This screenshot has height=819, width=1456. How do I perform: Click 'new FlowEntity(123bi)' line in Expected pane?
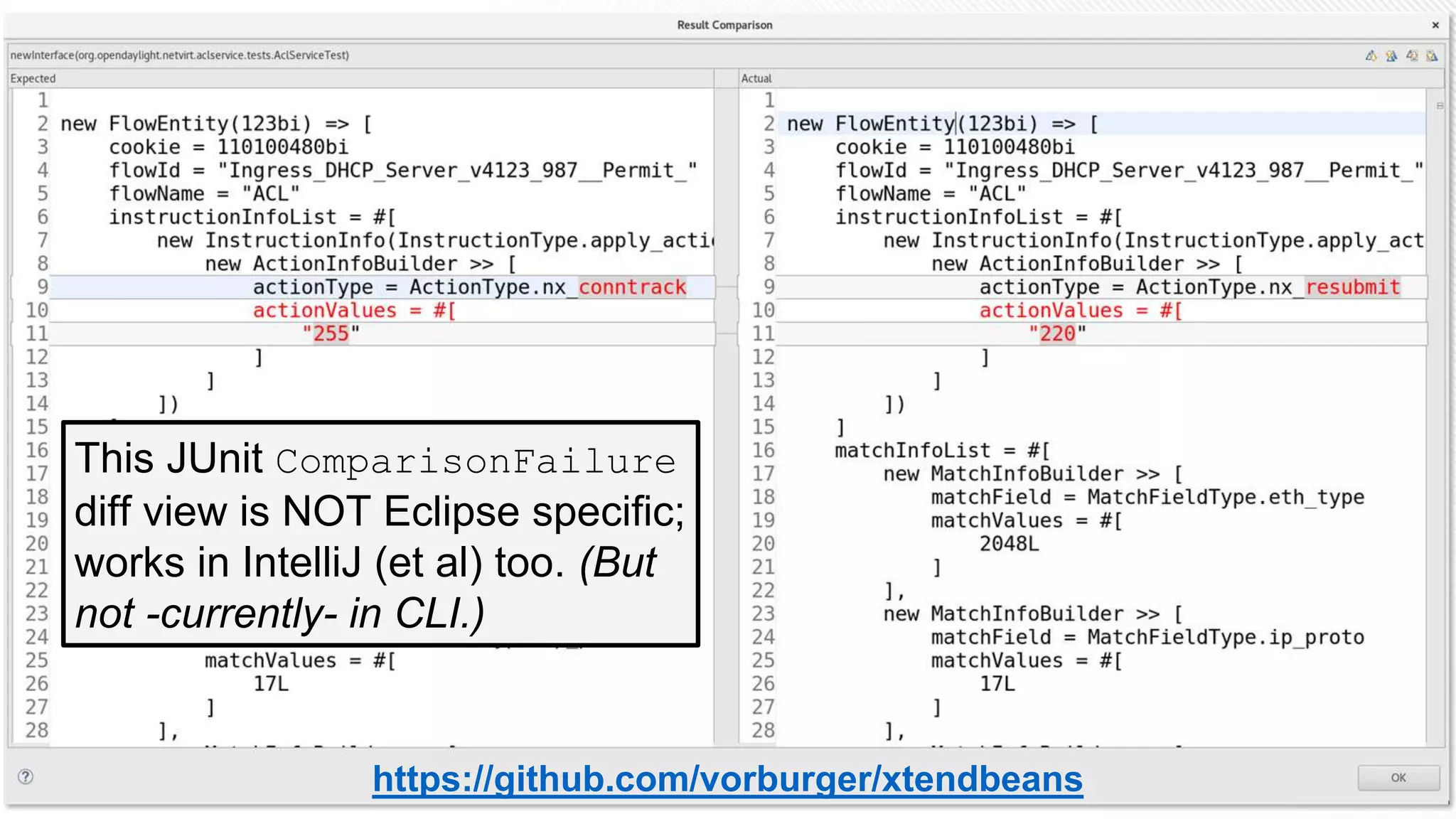pos(217,124)
